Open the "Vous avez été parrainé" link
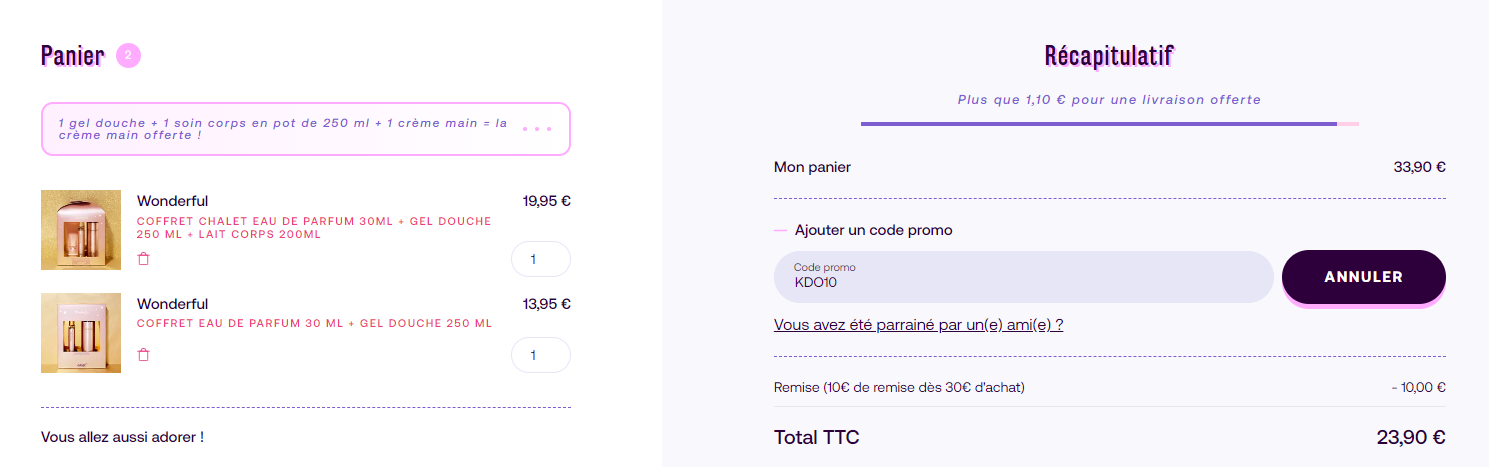Image resolution: width=1489 pixels, height=467 pixels. coord(918,325)
